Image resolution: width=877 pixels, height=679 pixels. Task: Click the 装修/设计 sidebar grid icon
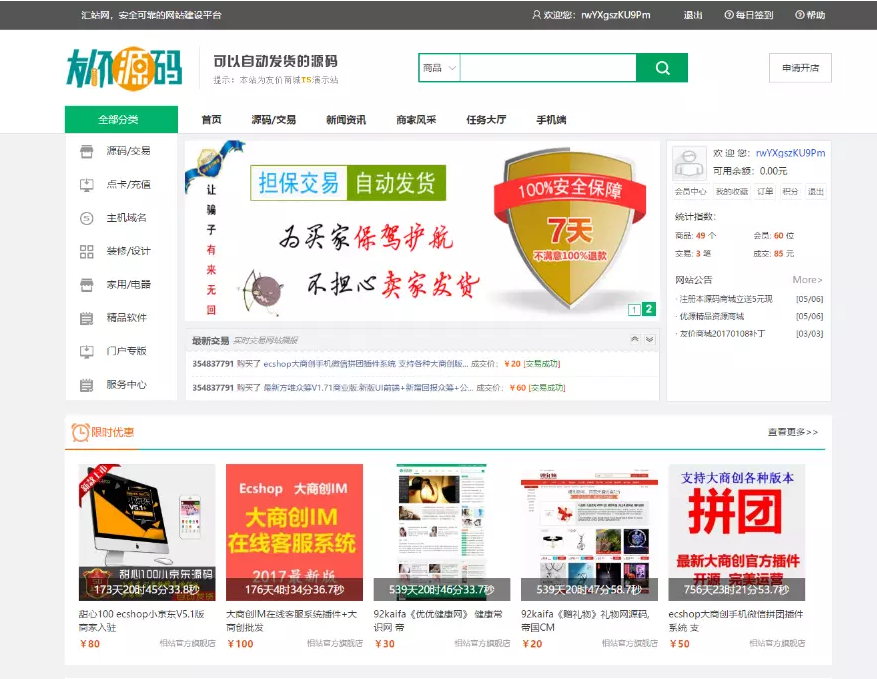tap(87, 252)
